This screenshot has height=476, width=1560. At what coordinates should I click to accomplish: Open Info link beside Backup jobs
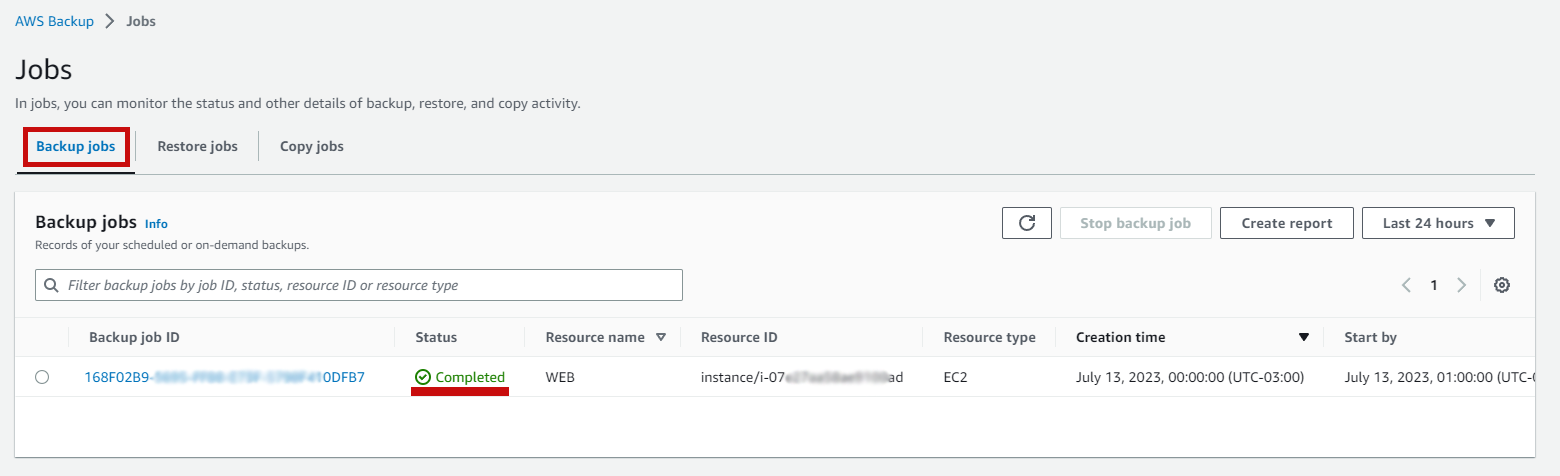156,224
